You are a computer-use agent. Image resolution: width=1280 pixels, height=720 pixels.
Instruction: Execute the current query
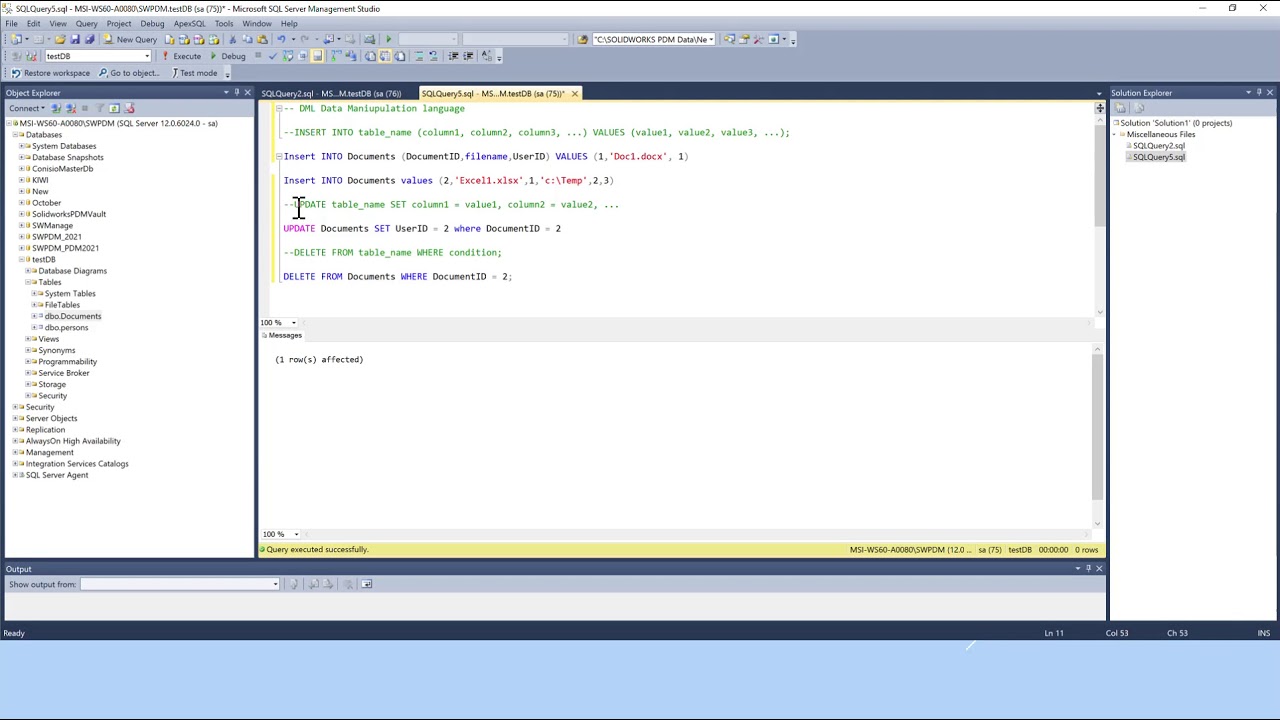(182, 56)
